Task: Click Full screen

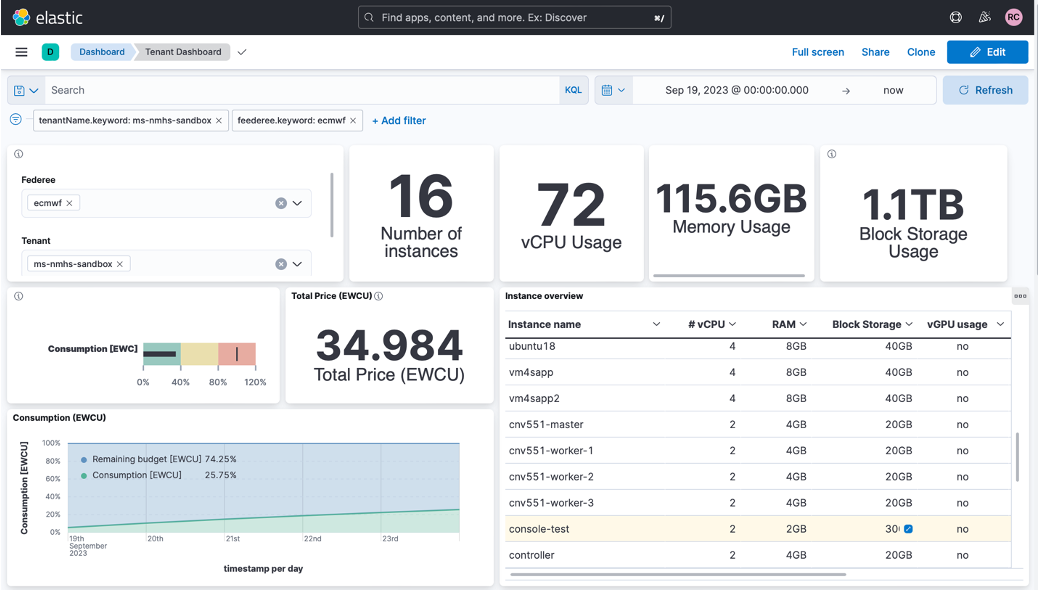Action: click(x=818, y=52)
